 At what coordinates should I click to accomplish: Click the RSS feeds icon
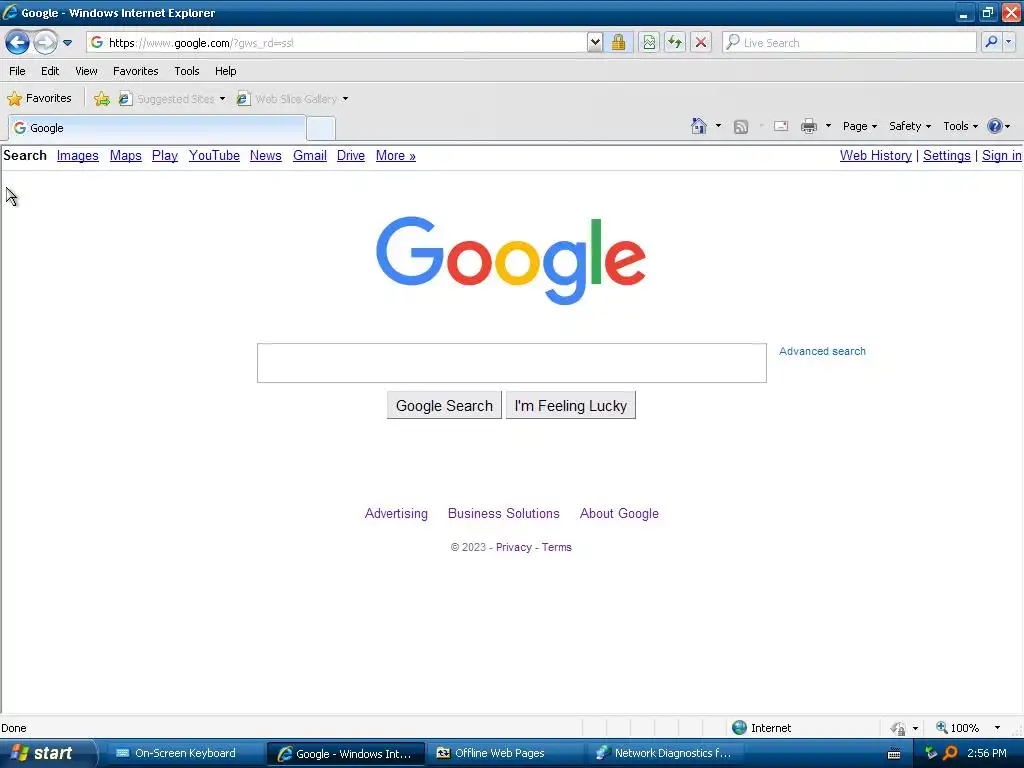point(741,127)
